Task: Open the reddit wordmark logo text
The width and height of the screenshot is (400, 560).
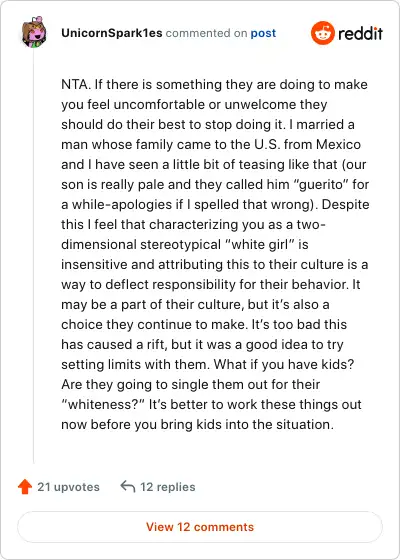Action: pos(360,33)
